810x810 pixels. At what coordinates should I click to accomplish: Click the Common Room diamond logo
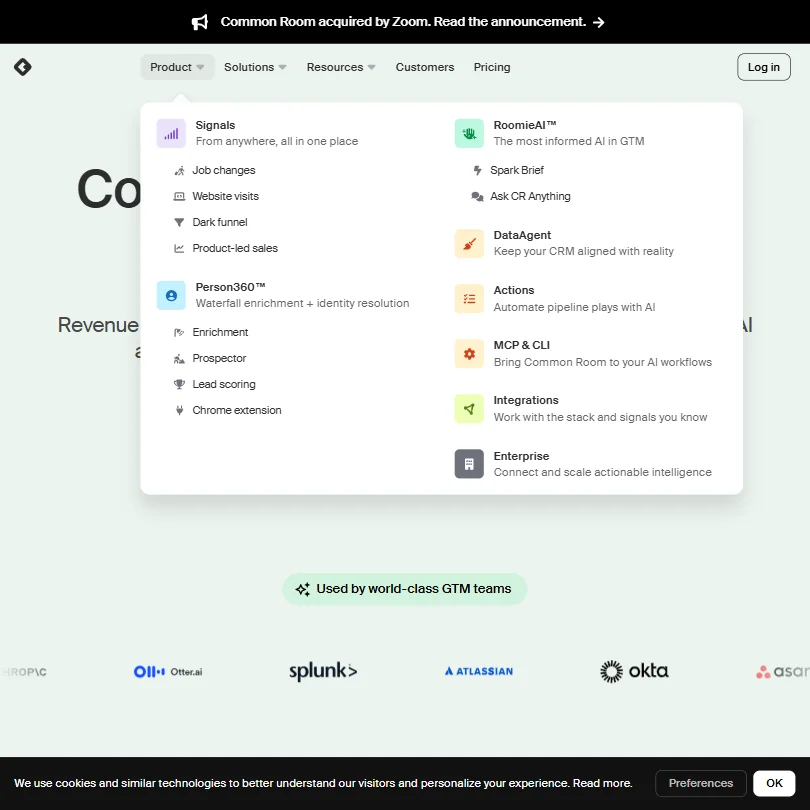click(23, 67)
